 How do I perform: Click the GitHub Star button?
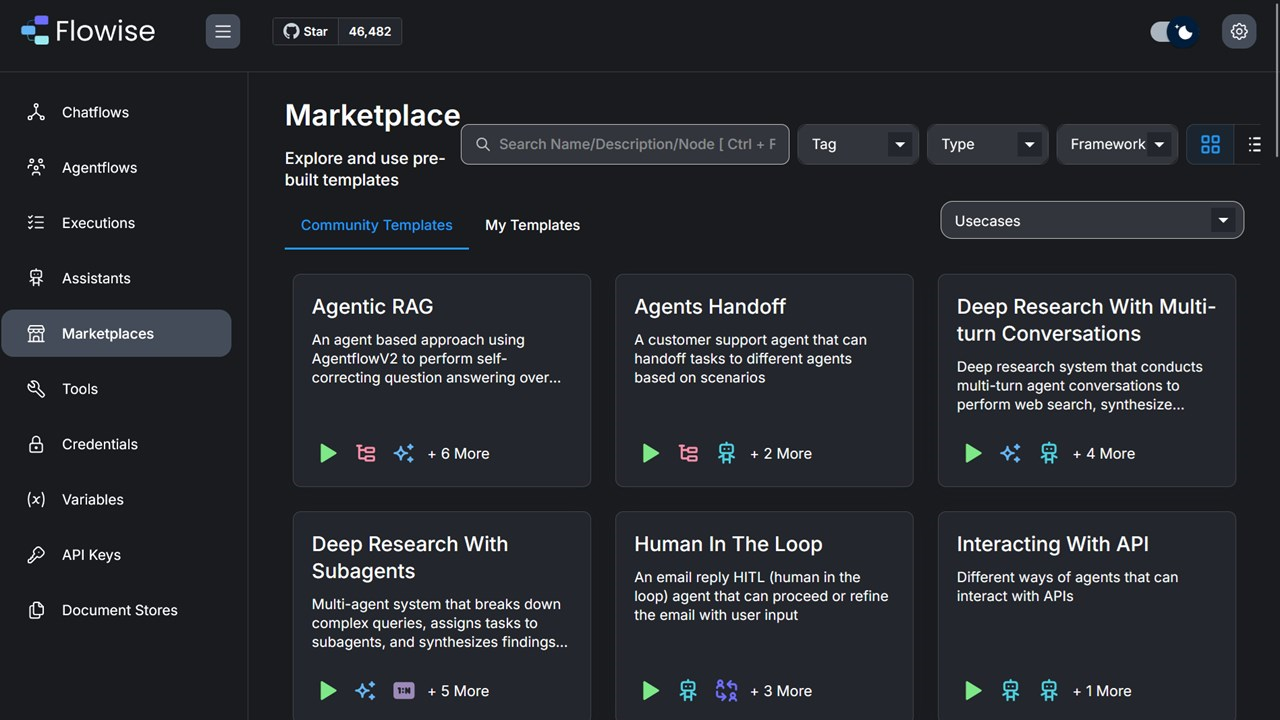pos(306,31)
